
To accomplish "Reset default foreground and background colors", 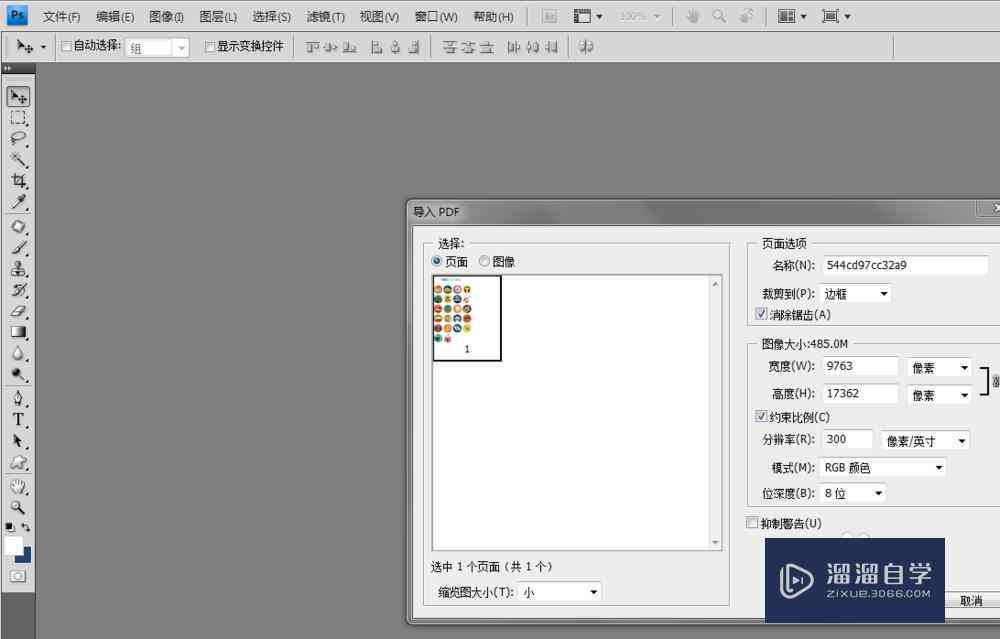I will pyautogui.click(x=10, y=527).
